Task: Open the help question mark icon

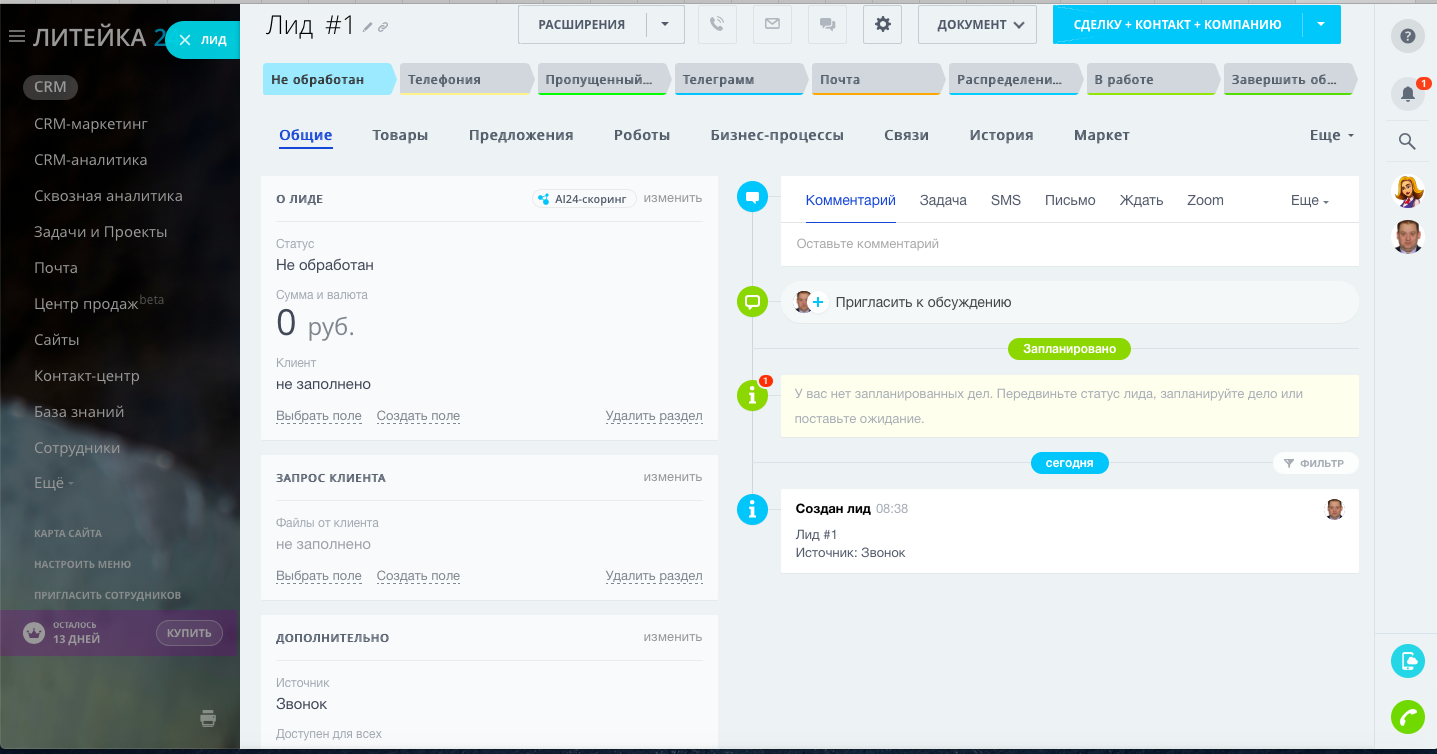Action: pyautogui.click(x=1408, y=37)
